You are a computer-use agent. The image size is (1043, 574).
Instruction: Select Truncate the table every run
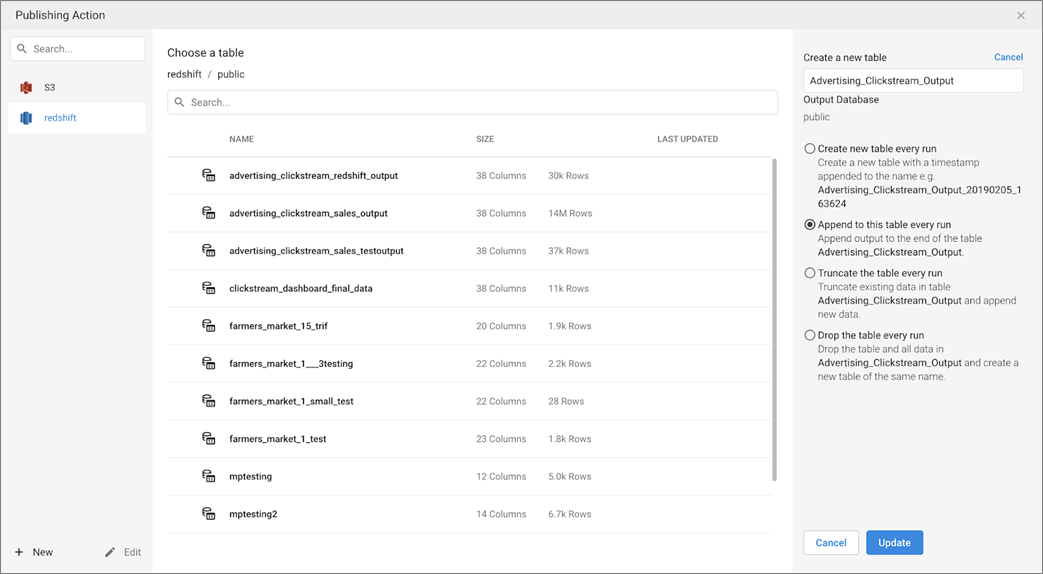click(810, 273)
